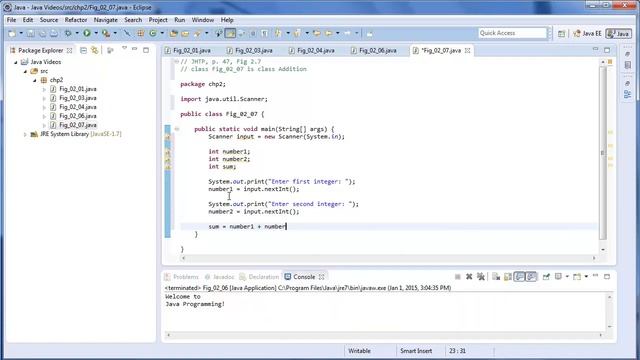Toggle Show Console When Standard Error Changes
This screenshot has height=360, width=640.
[x=531, y=277]
